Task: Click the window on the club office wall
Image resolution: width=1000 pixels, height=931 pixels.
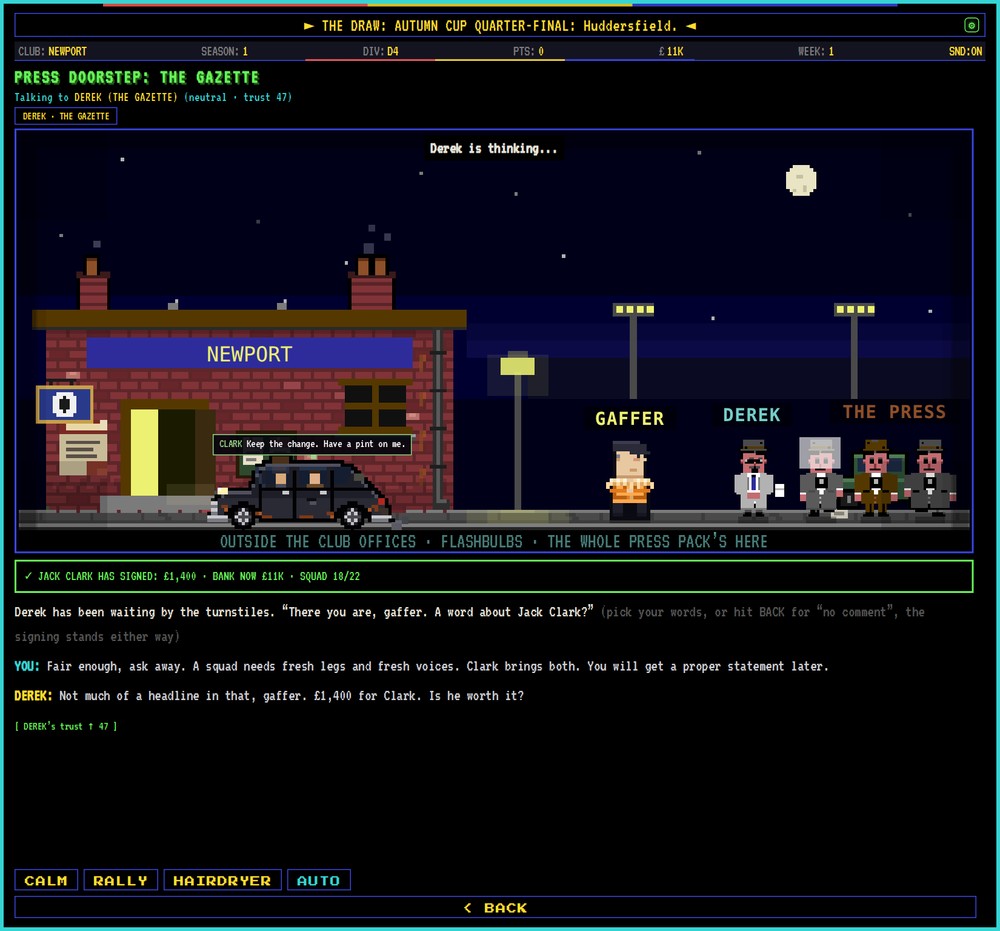Action: click(375, 404)
